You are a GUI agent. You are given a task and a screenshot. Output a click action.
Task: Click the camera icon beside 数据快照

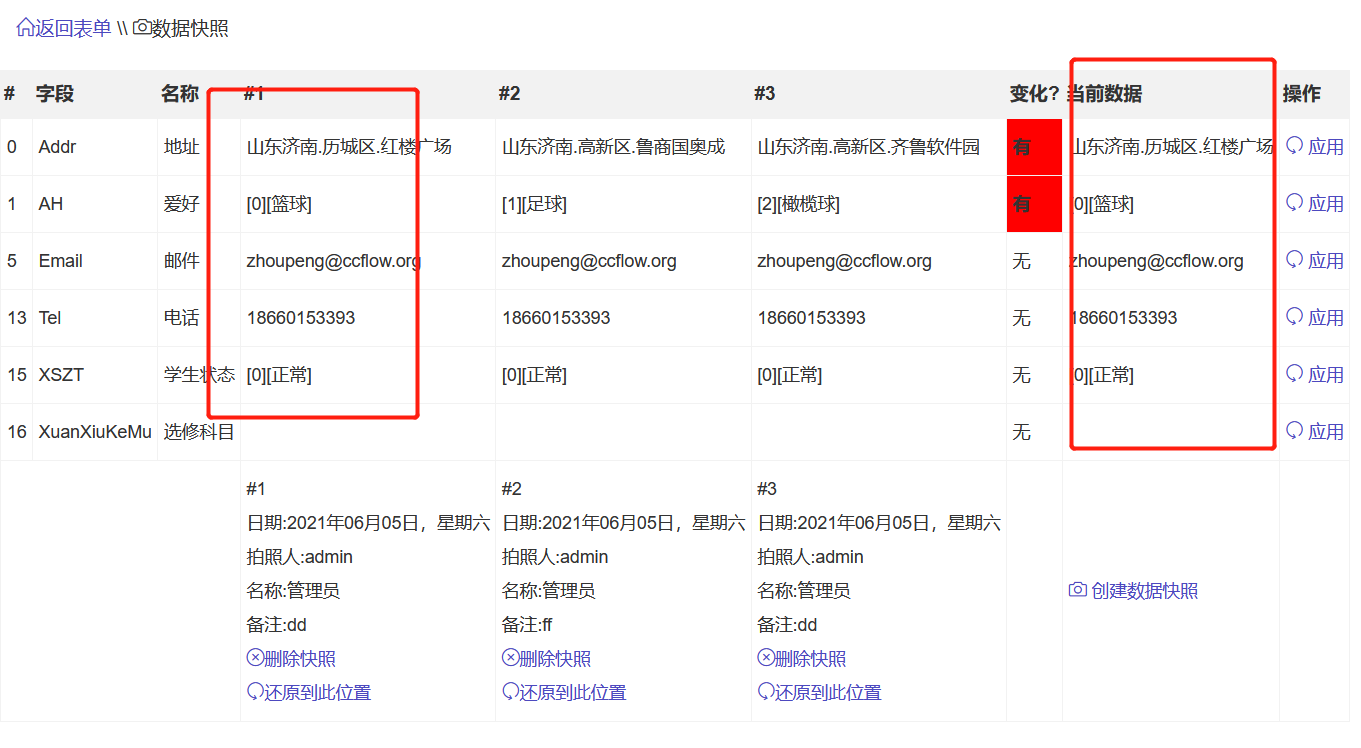point(142,28)
